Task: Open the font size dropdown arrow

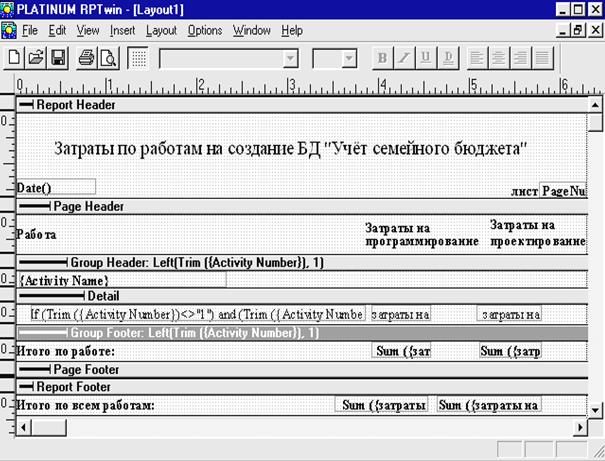Action: point(349,59)
